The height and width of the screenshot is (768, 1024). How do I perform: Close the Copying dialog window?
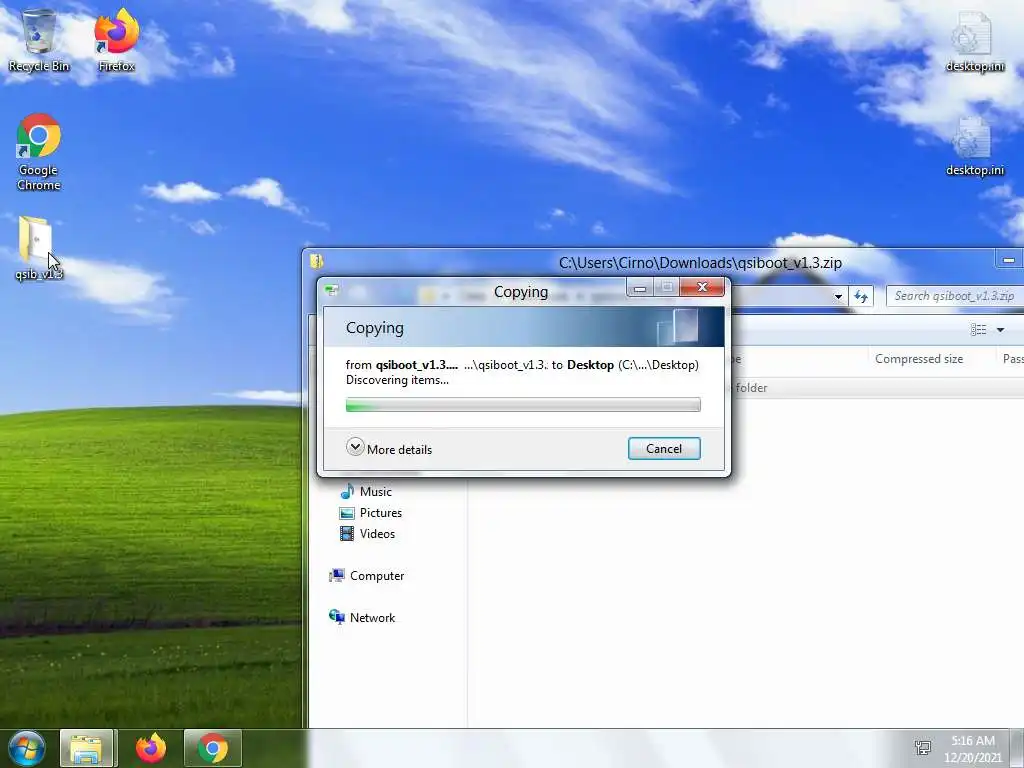click(702, 287)
